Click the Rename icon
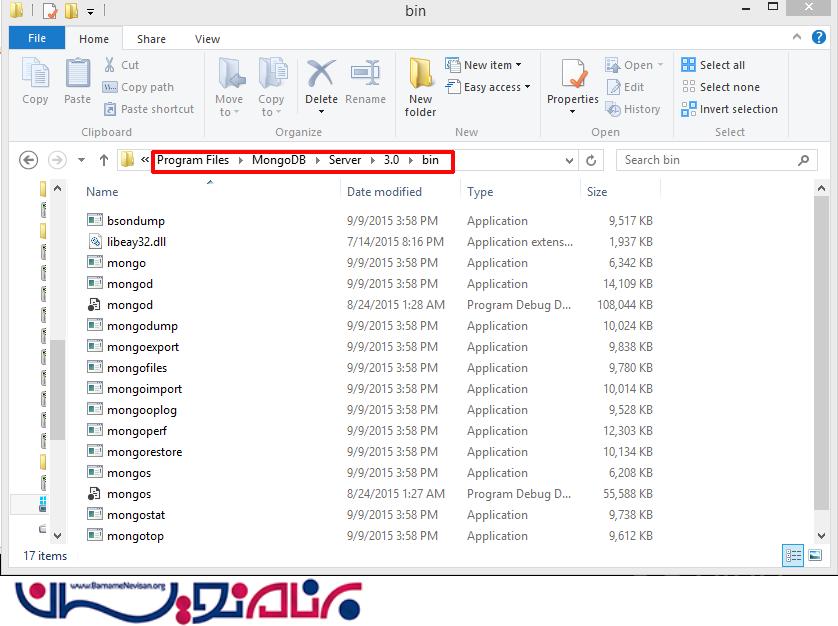The image size is (838, 626). tap(366, 74)
